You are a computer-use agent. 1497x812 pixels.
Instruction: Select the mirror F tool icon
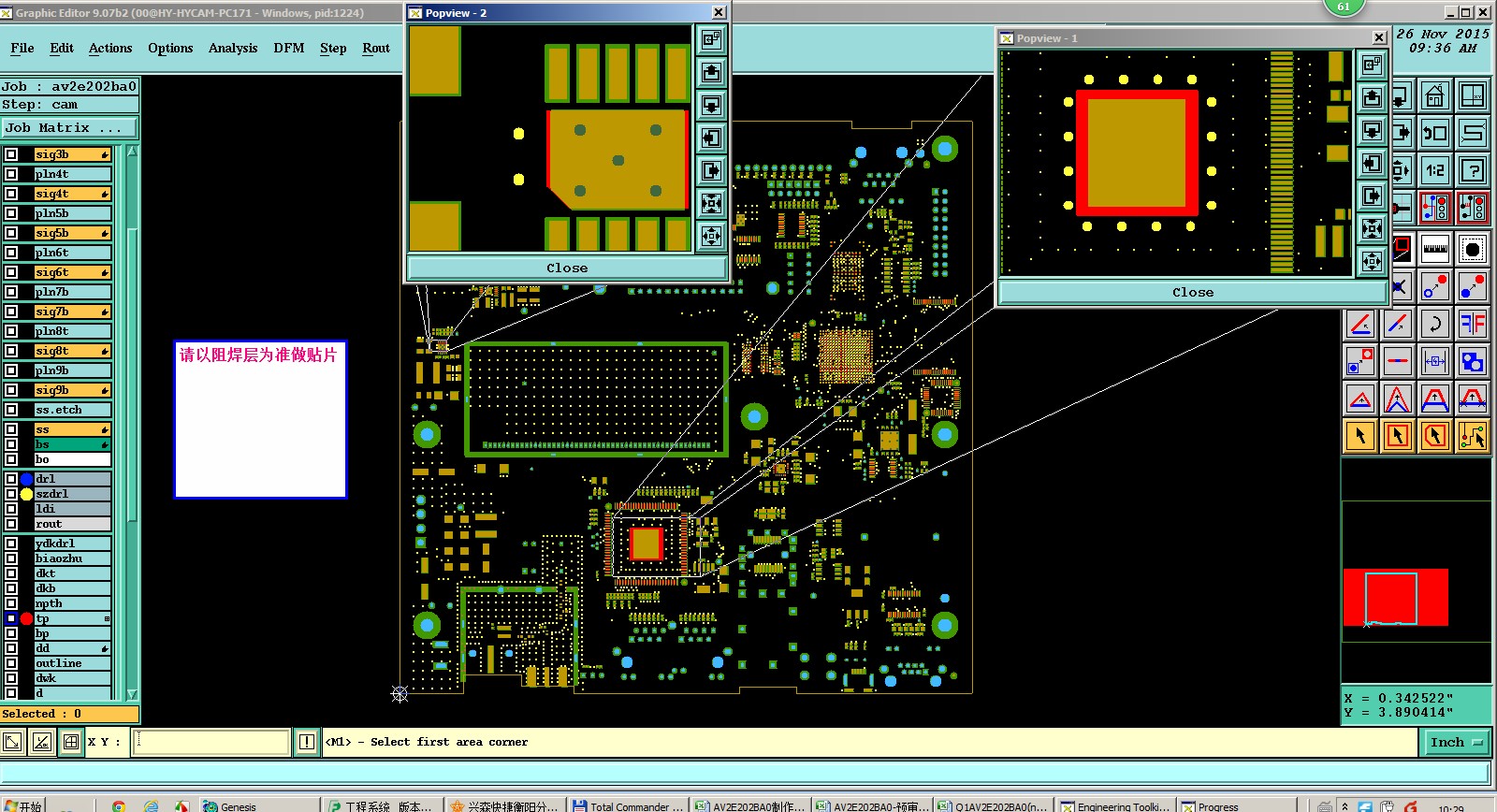(1473, 324)
